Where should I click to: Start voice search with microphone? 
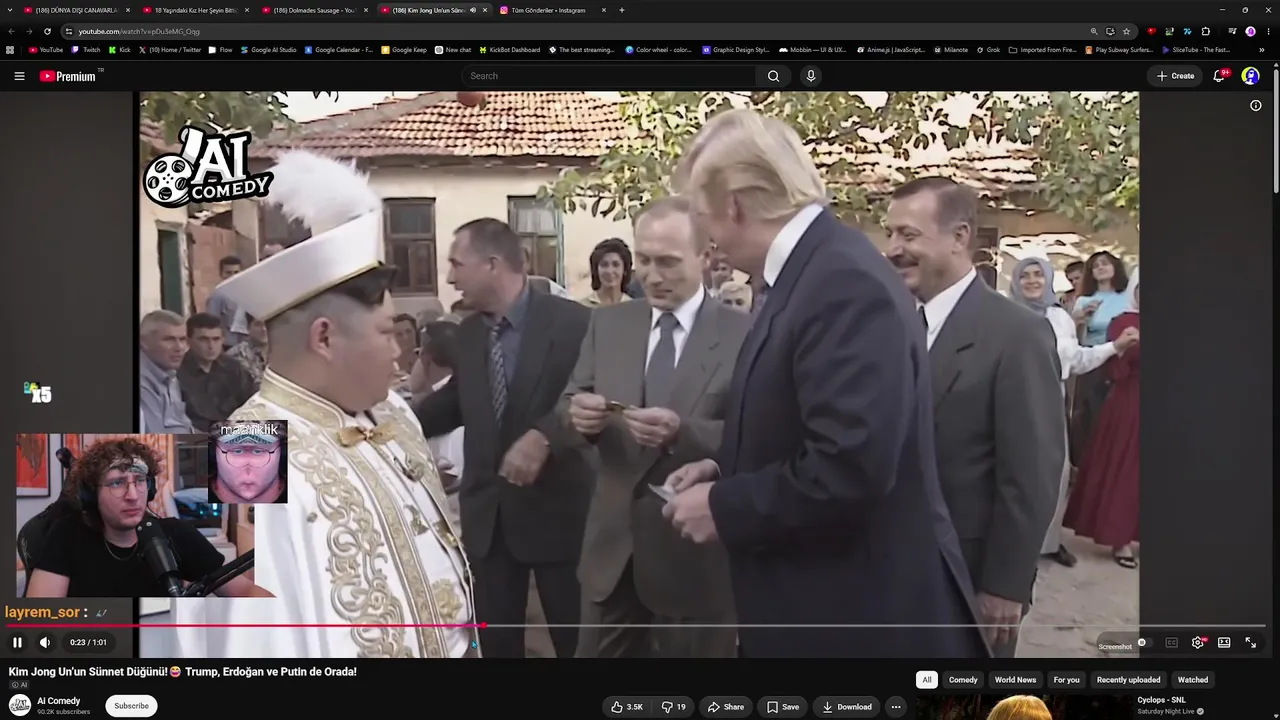811,76
